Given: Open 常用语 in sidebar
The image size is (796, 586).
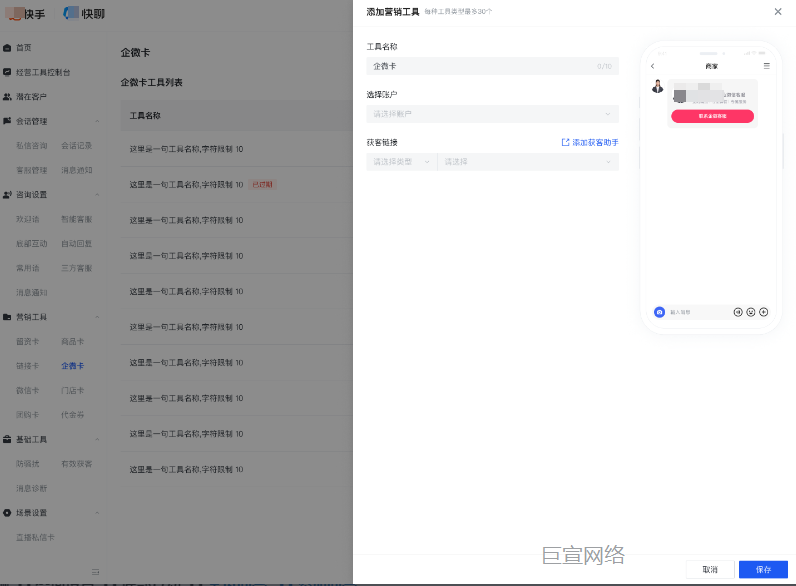Looking at the screenshot, I should 27,268.
